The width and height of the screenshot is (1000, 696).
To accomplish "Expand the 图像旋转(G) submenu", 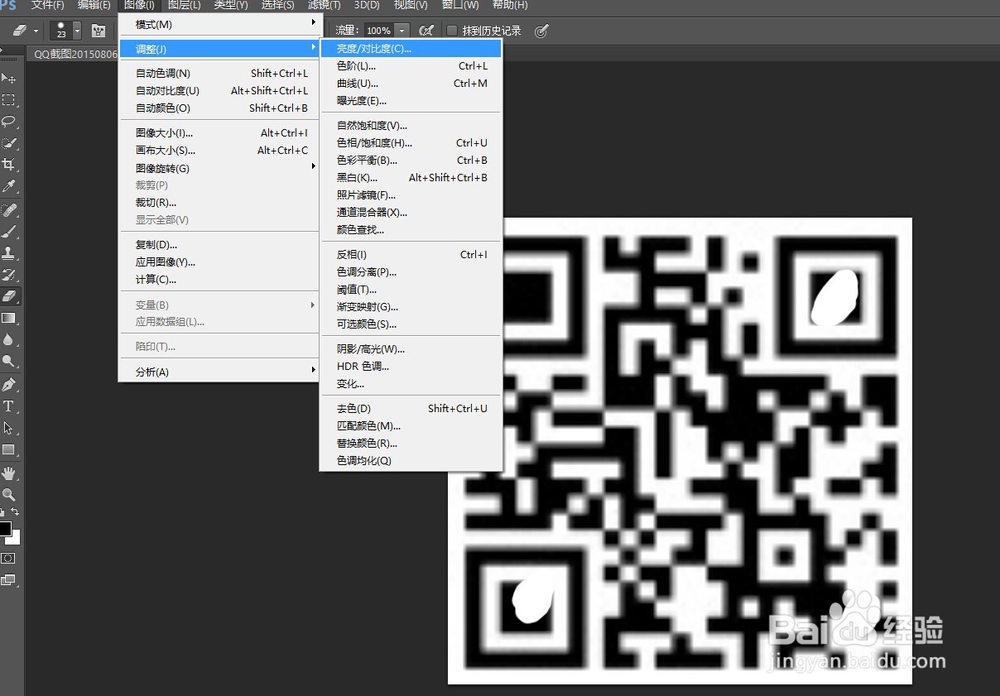I will (219, 168).
